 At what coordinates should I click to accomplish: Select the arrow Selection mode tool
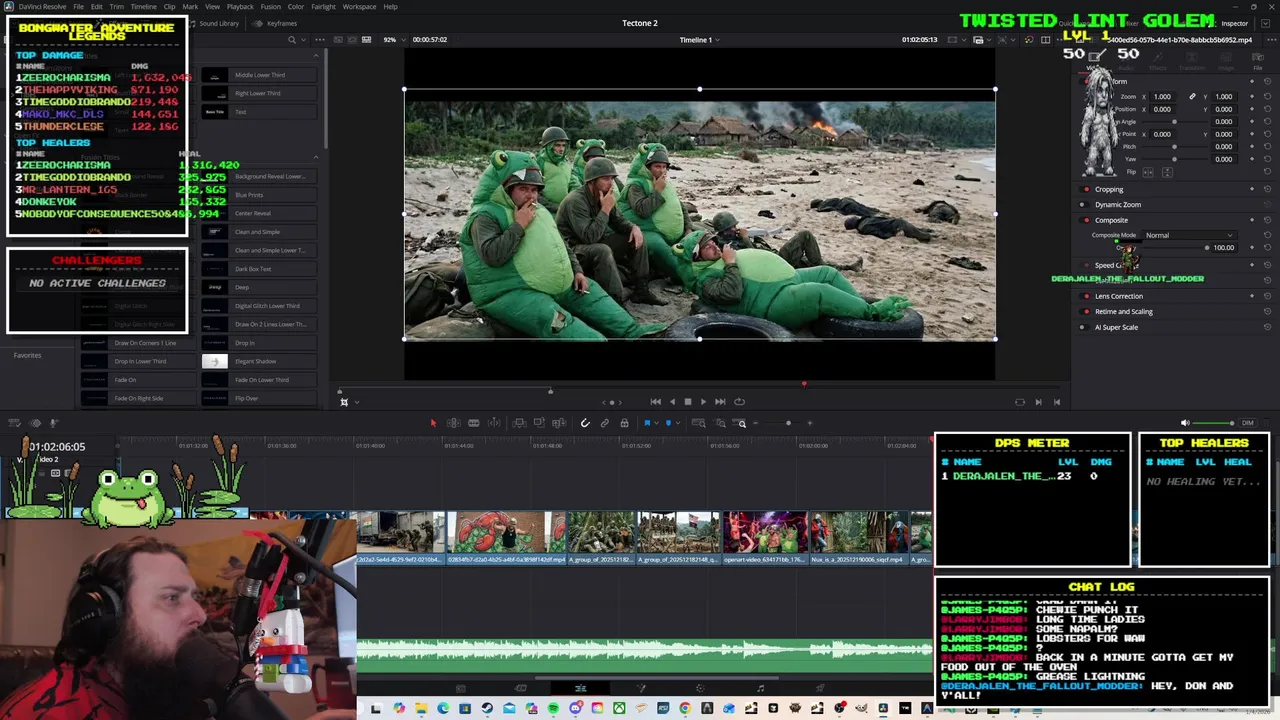tap(433, 423)
